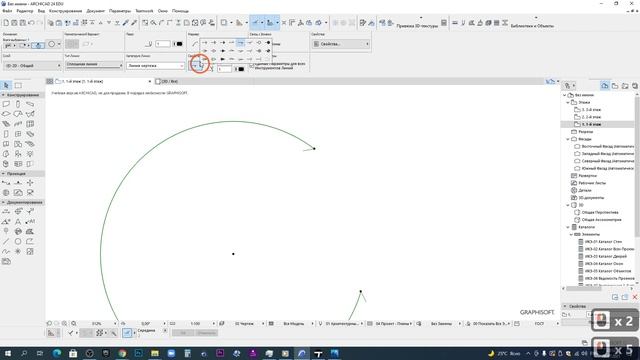The image size is (640, 360).
Task: Select the Marquee tool
Action: (18, 85)
